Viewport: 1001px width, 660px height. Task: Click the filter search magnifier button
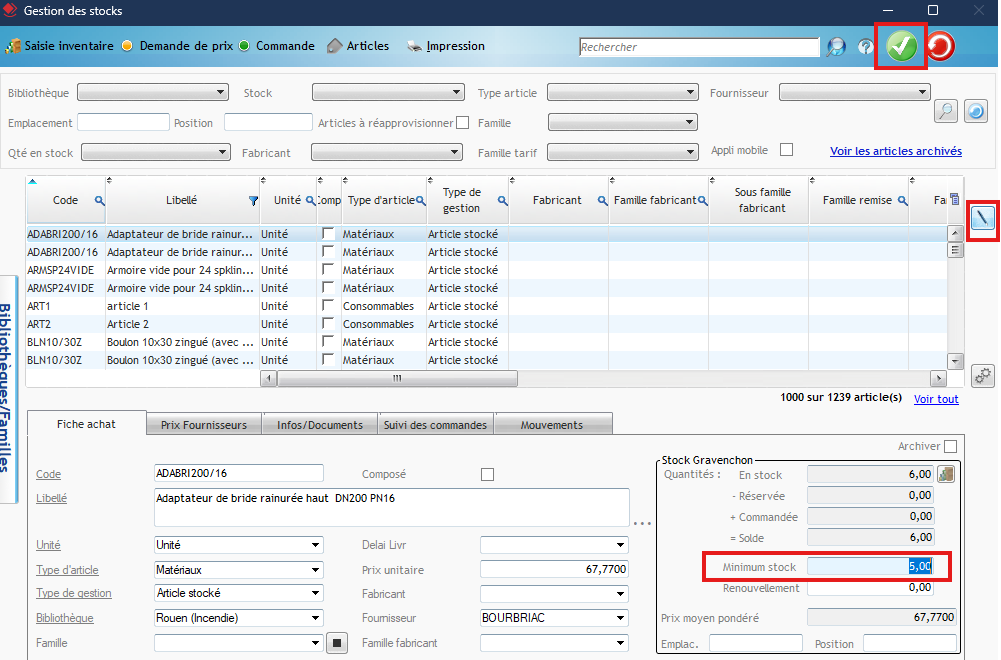coord(946,111)
